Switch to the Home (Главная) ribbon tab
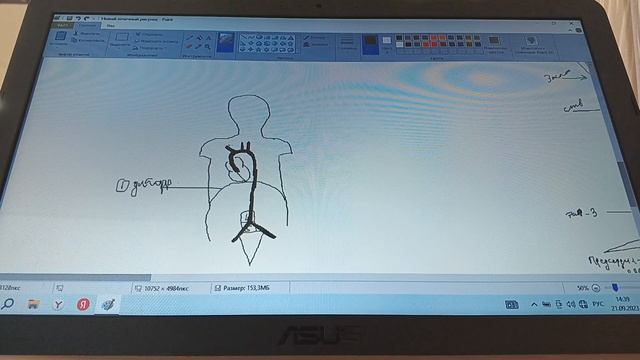Image resolution: width=640 pixels, height=360 pixels. coord(87,25)
